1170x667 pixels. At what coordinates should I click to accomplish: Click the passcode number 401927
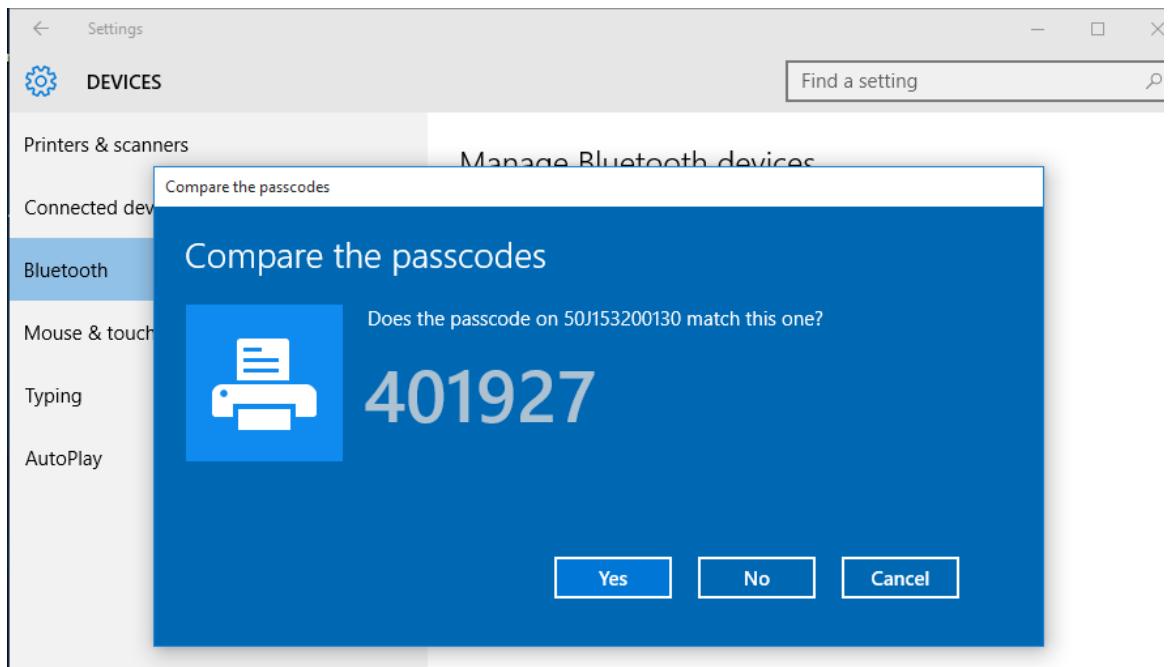(x=480, y=397)
